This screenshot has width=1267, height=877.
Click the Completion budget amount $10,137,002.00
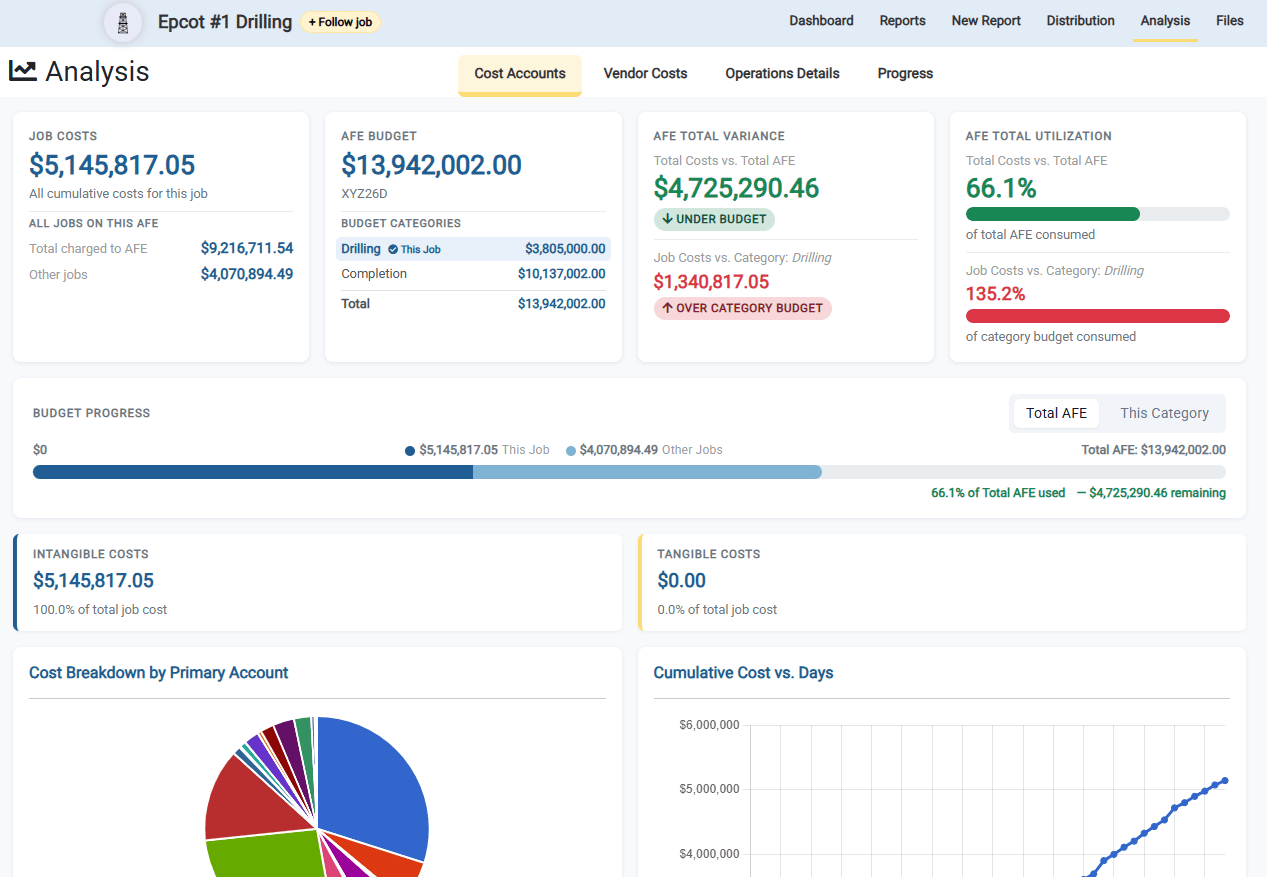tap(561, 274)
